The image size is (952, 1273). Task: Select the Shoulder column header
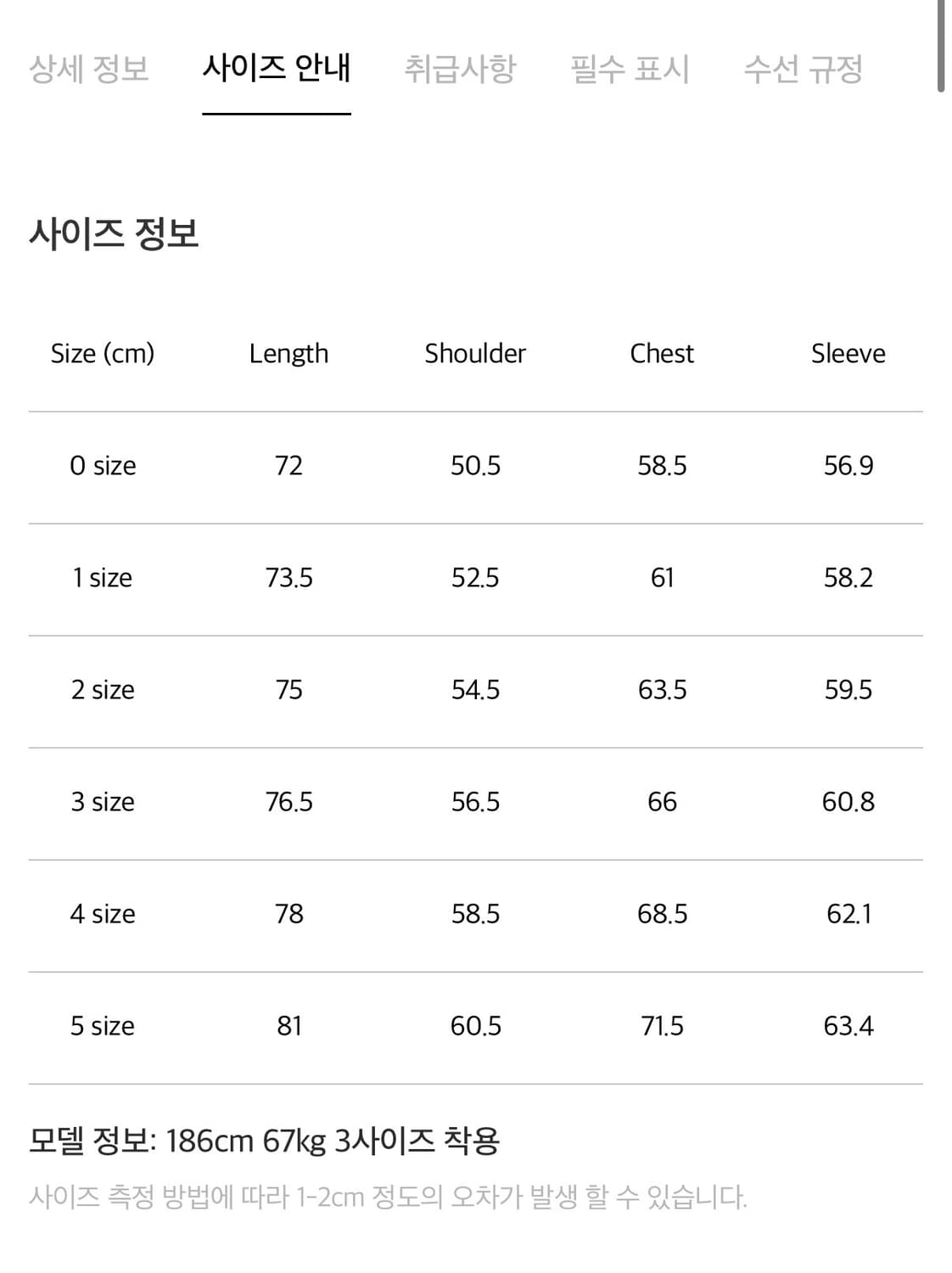474,354
